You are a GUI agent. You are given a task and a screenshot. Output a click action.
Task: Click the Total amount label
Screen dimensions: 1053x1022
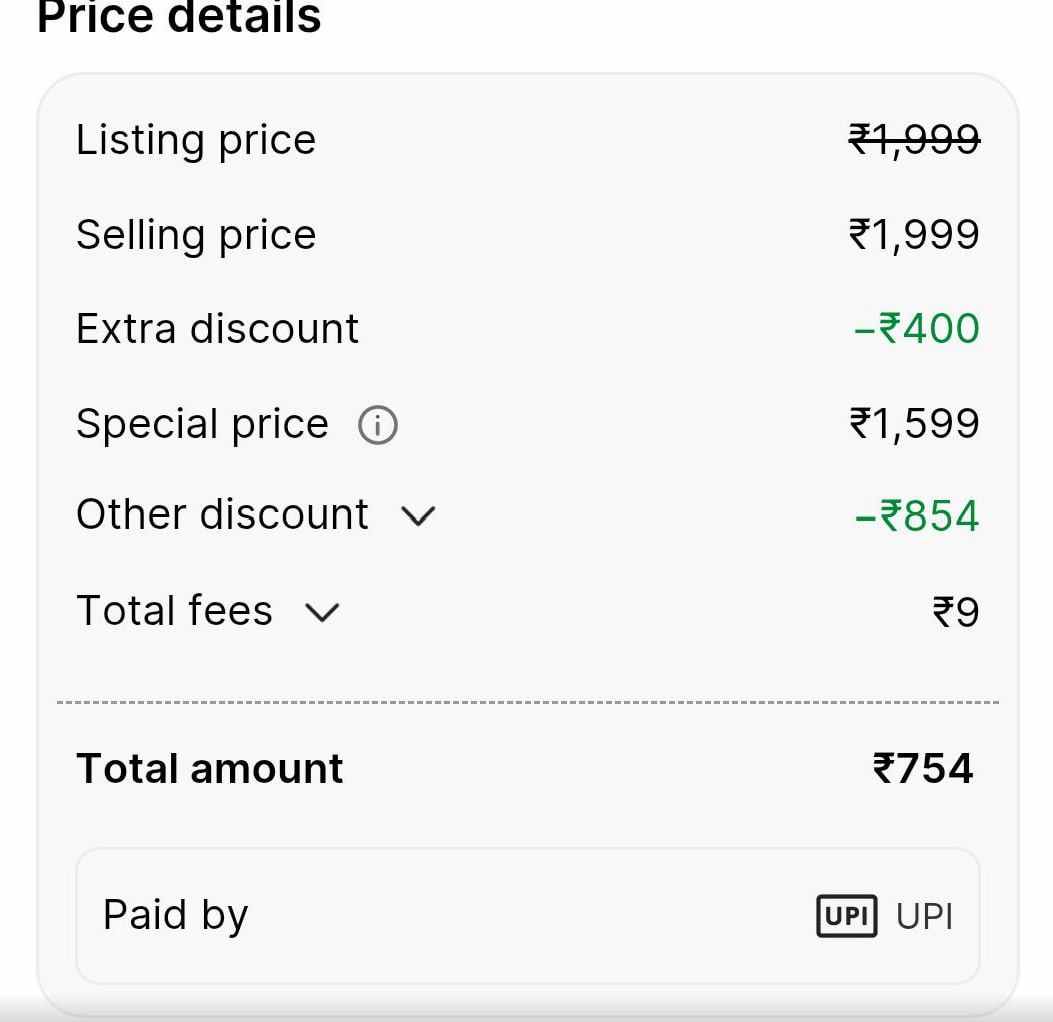[x=210, y=769]
